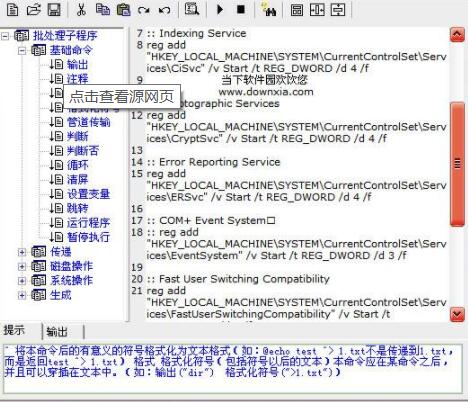Viewport: 468px width, 402px height.
Task: Switch to the 输出 bottom tab
Action: pos(57,332)
